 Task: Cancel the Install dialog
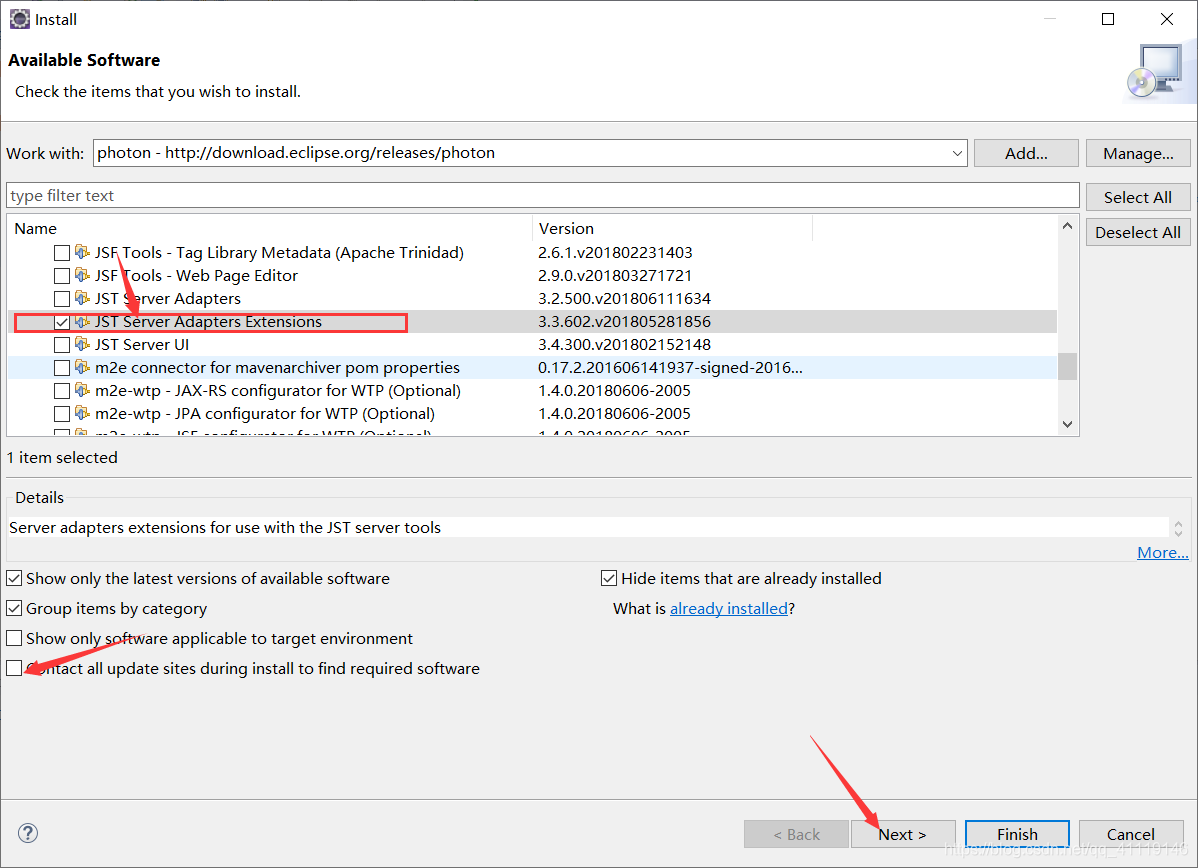(1131, 834)
